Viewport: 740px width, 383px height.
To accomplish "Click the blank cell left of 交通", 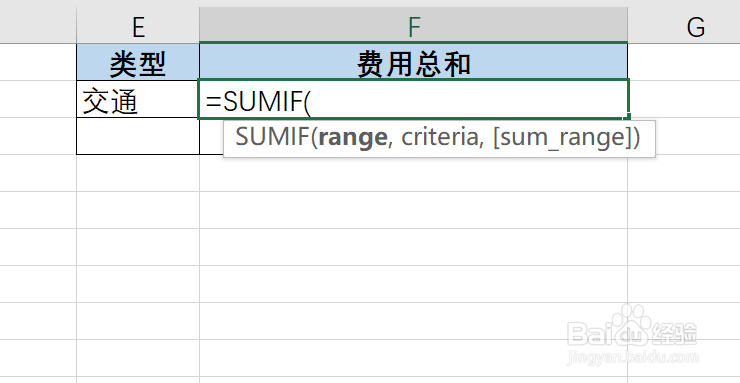I will 38,99.
